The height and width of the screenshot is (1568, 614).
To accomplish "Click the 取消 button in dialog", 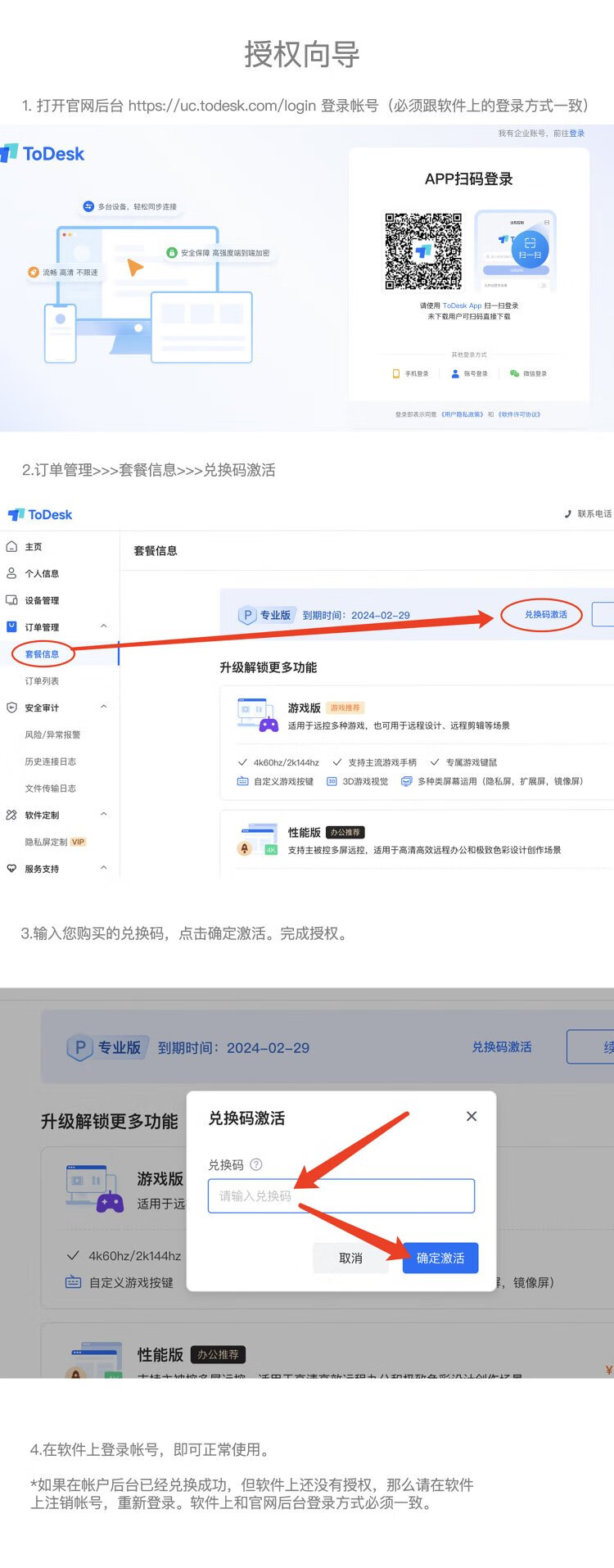I will [x=350, y=1258].
